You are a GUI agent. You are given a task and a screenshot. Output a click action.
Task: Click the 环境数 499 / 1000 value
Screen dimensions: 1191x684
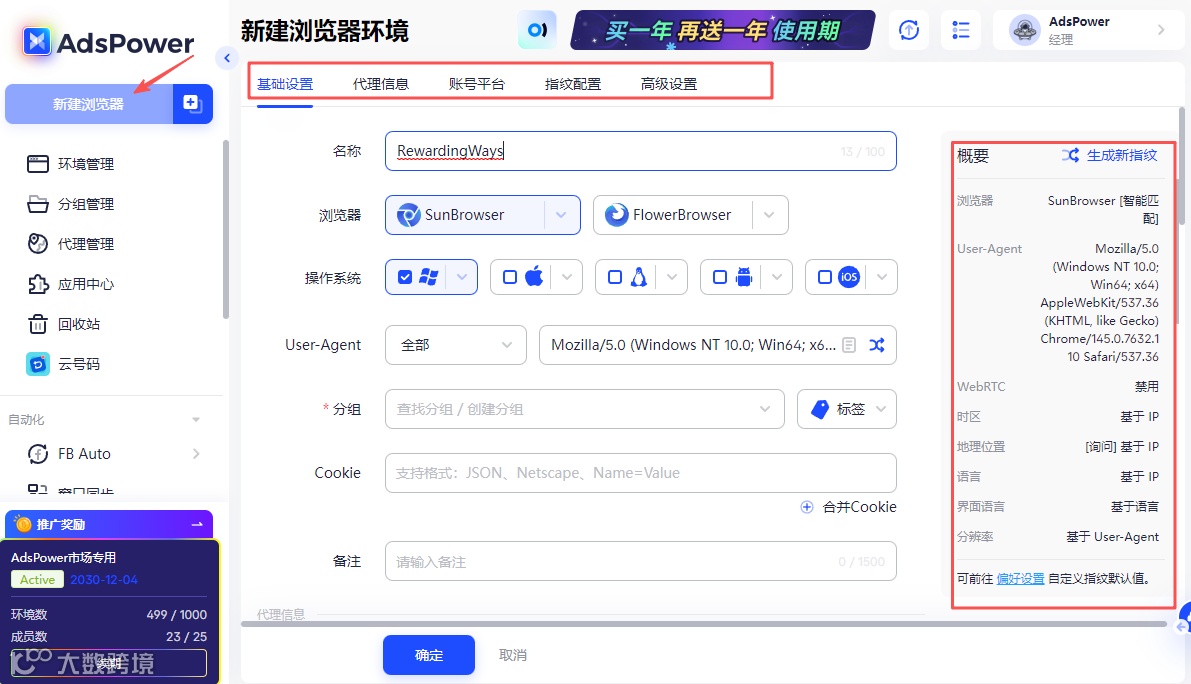click(176, 614)
